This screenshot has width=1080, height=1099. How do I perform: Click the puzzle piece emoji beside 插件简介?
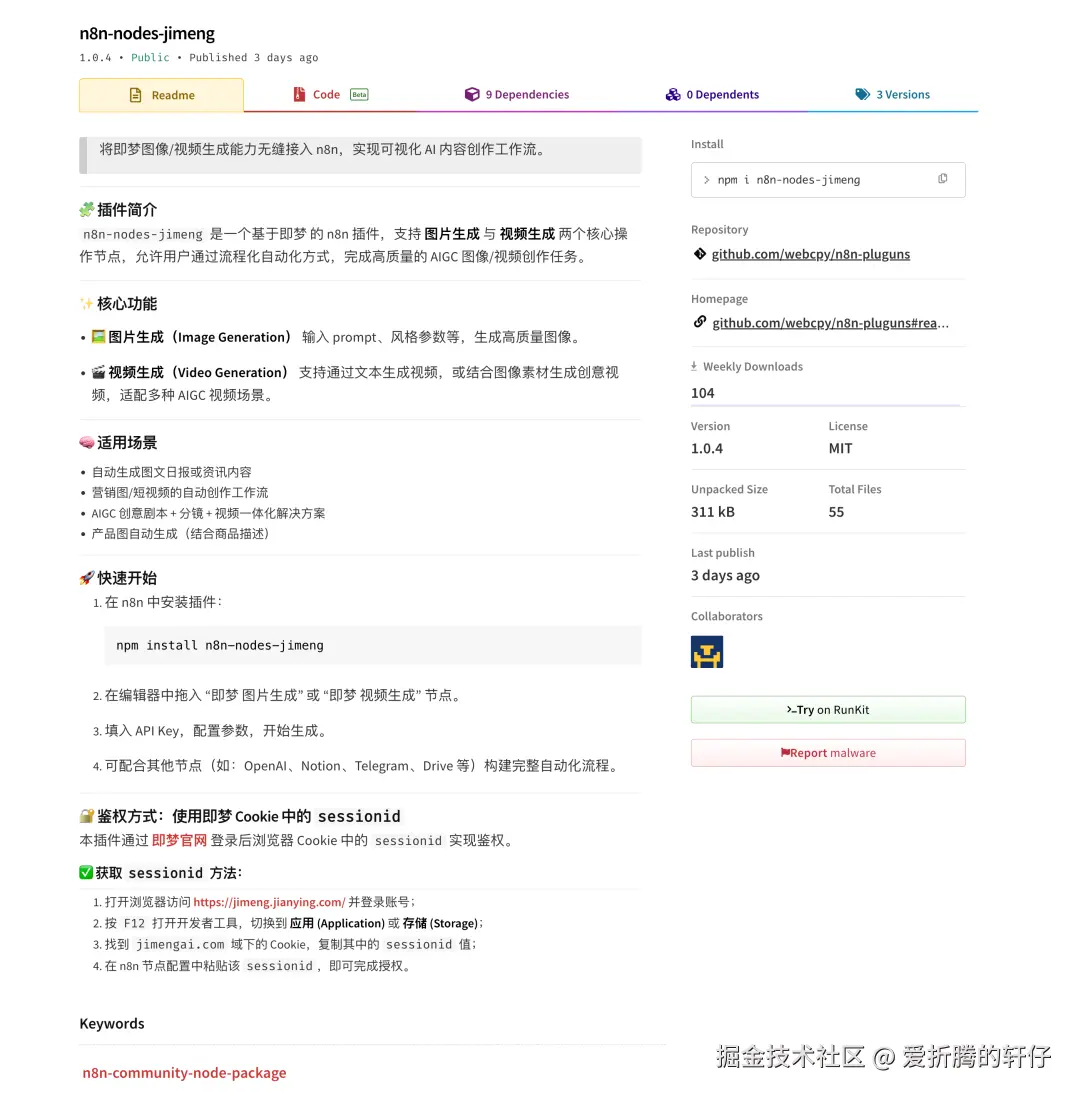pyautogui.click(x=87, y=210)
